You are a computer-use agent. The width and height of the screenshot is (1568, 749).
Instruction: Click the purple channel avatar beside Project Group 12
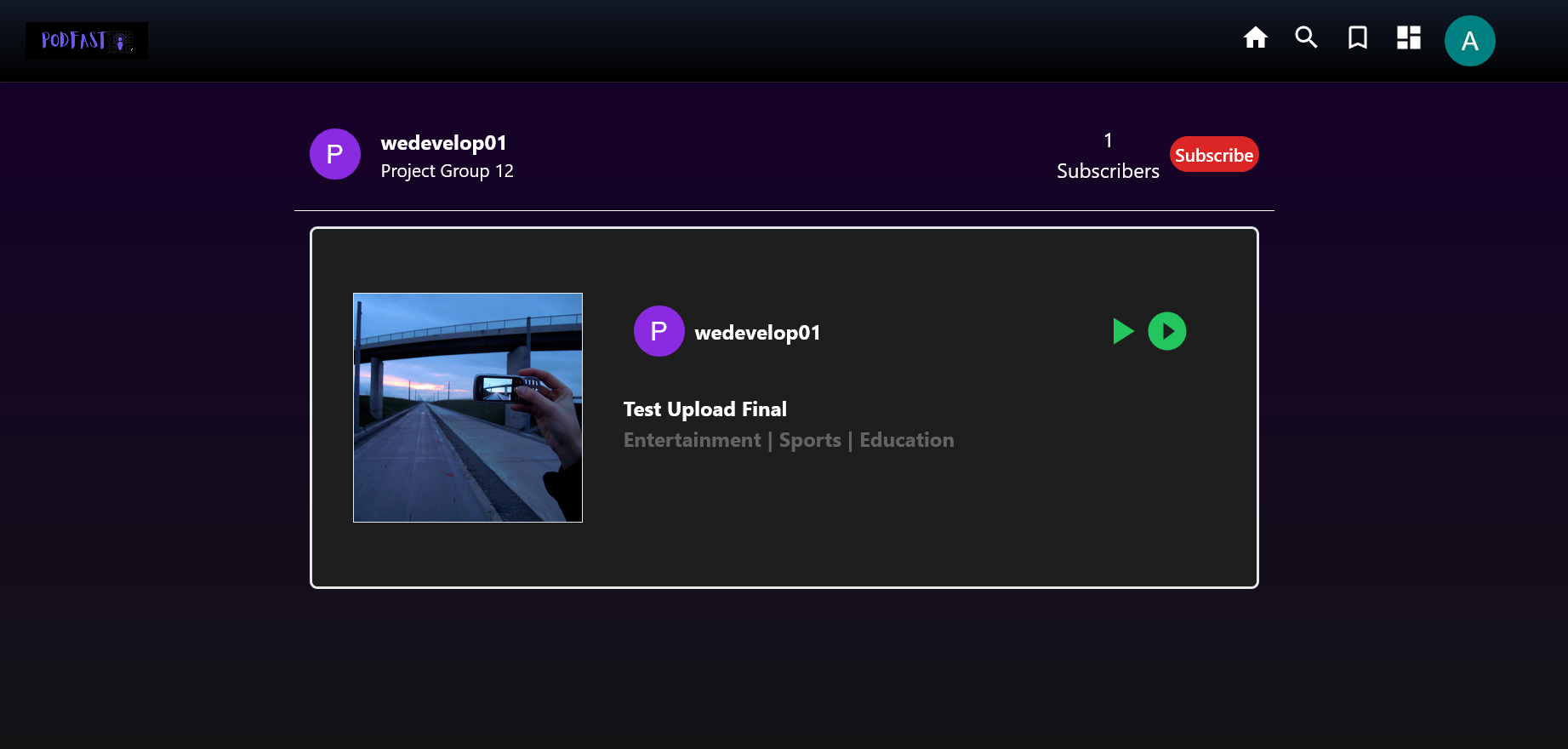[334, 154]
